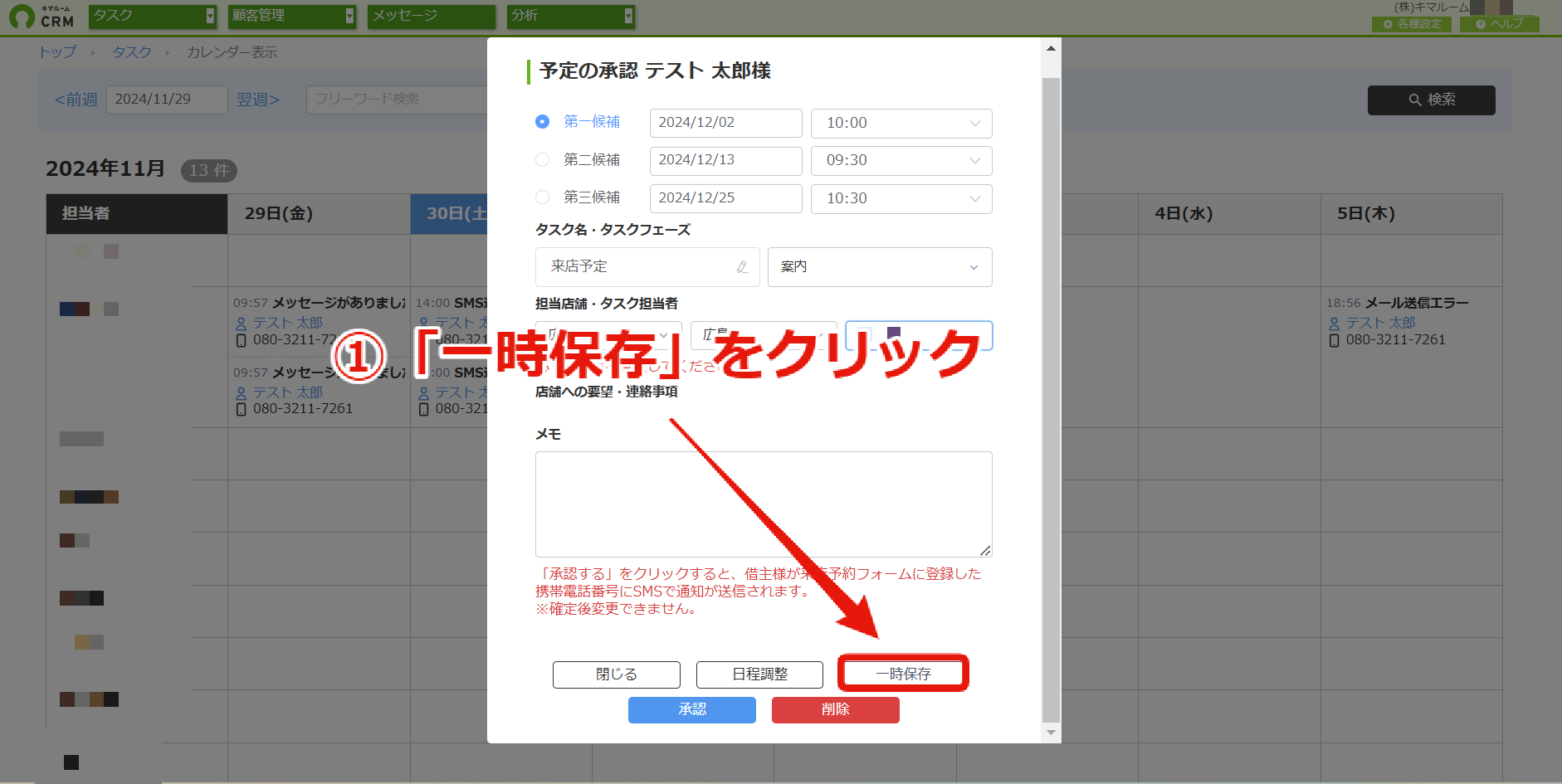Click the 一時保存 button

(x=903, y=674)
